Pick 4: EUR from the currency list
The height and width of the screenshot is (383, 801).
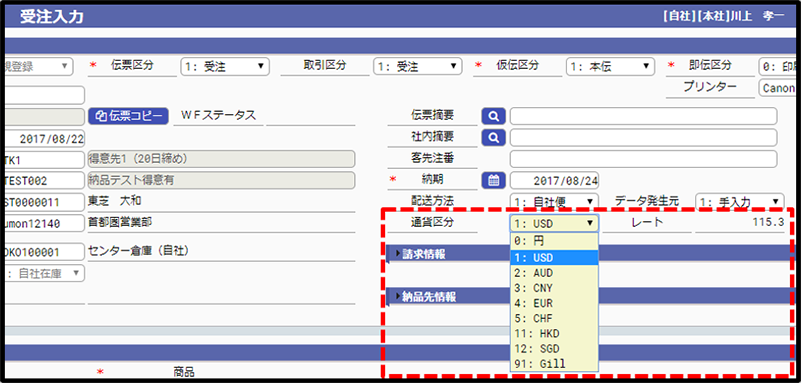(x=554, y=303)
